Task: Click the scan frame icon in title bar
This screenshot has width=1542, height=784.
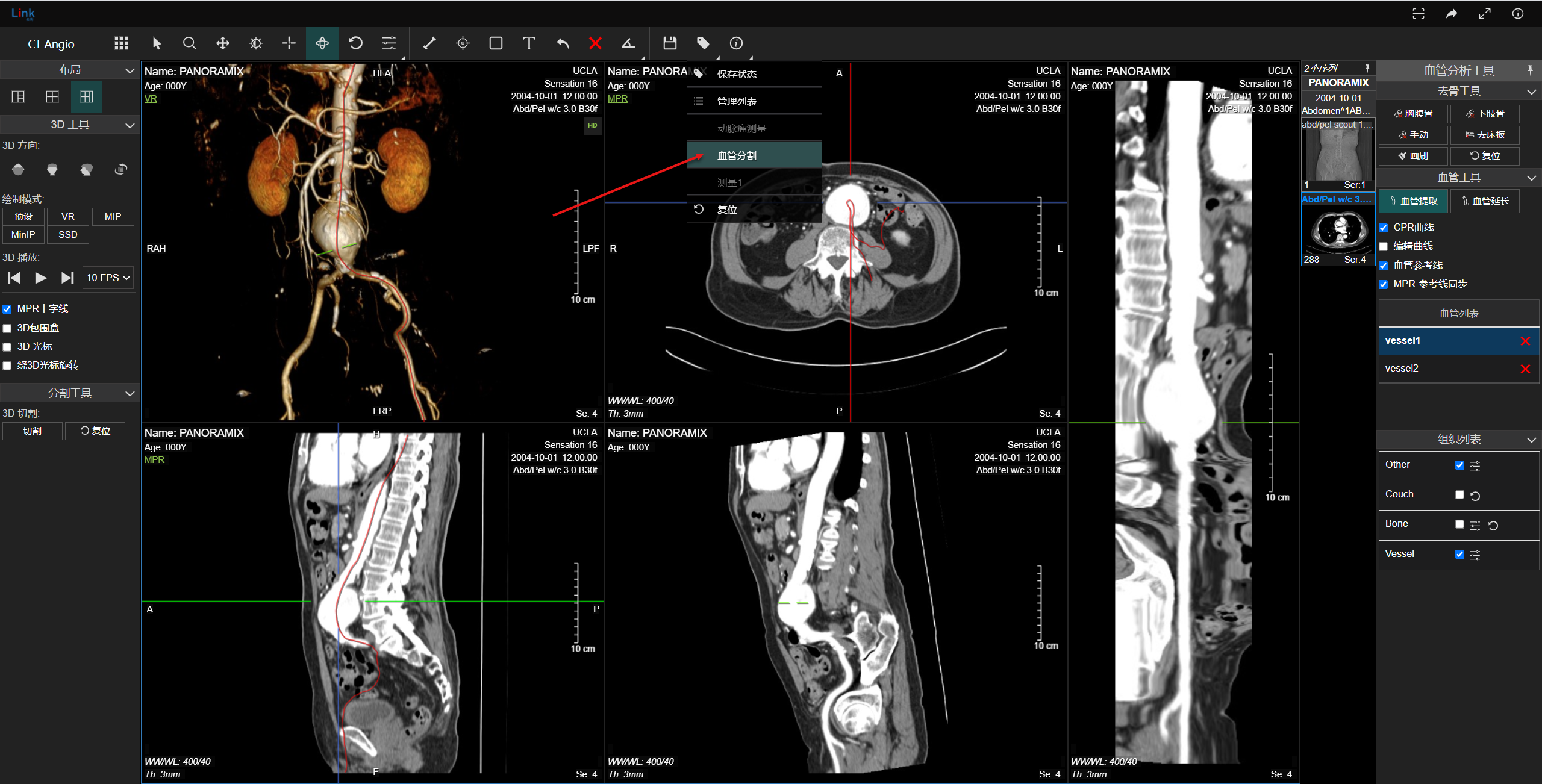Action: 1419,13
